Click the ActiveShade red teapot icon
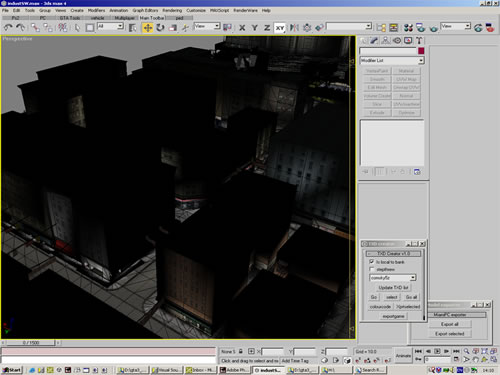Viewport: 500px width, 375px height. tap(490, 27)
